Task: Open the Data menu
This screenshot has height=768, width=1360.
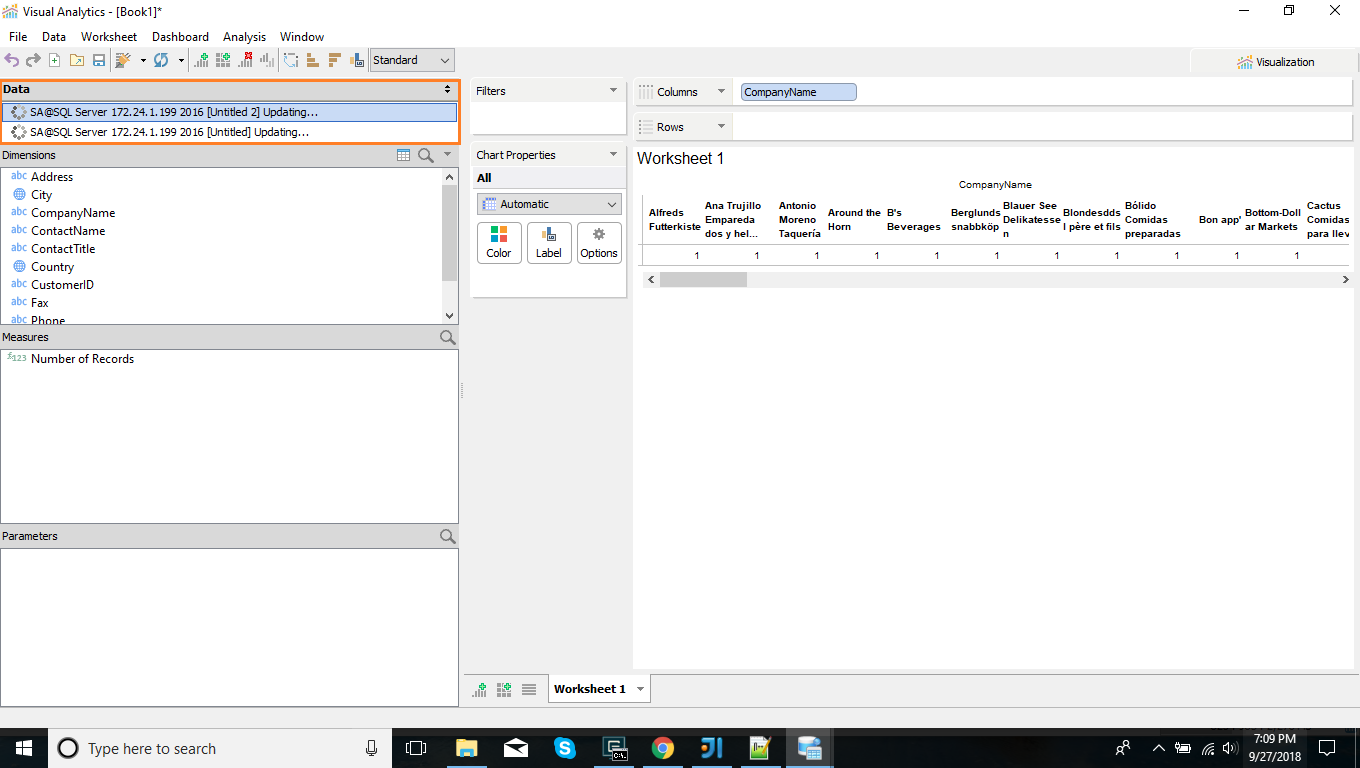Action: pyautogui.click(x=54, y=37)
